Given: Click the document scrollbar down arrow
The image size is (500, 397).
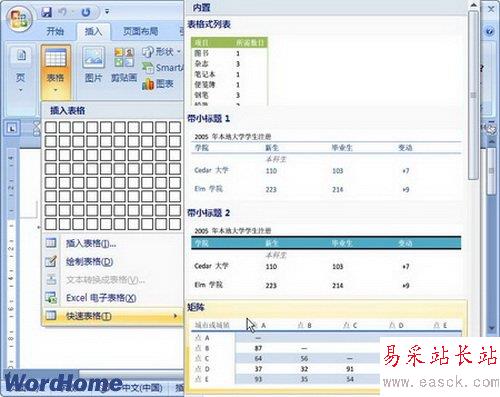Looking at the screenshot, I should 492,328.
